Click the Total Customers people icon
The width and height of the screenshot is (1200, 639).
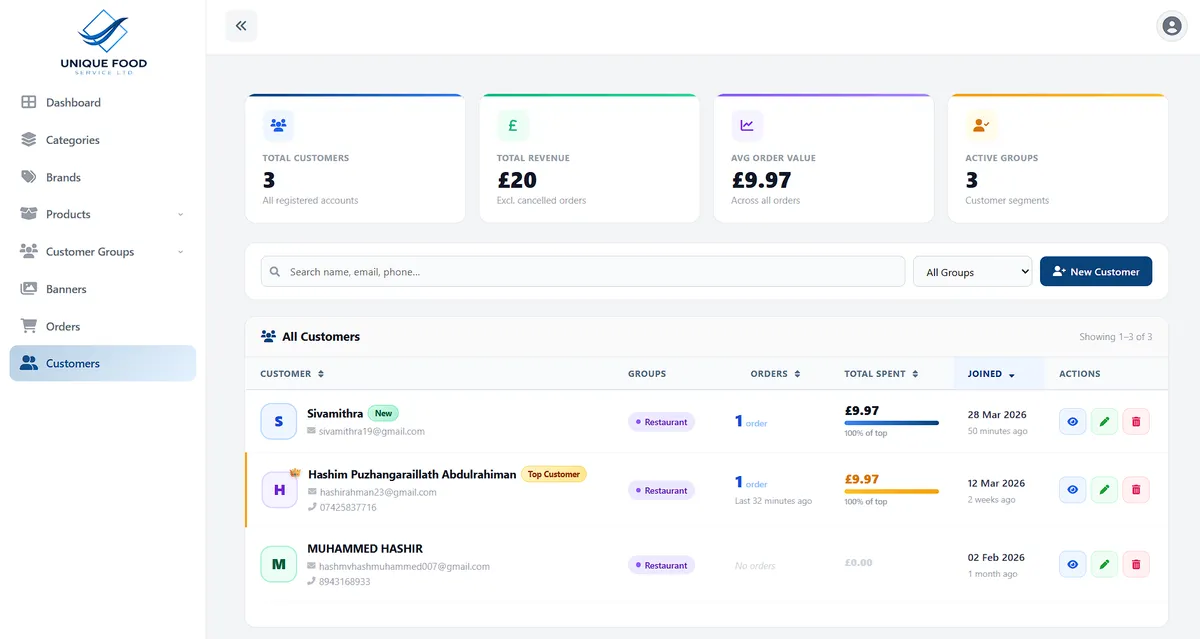coord(278,125)
